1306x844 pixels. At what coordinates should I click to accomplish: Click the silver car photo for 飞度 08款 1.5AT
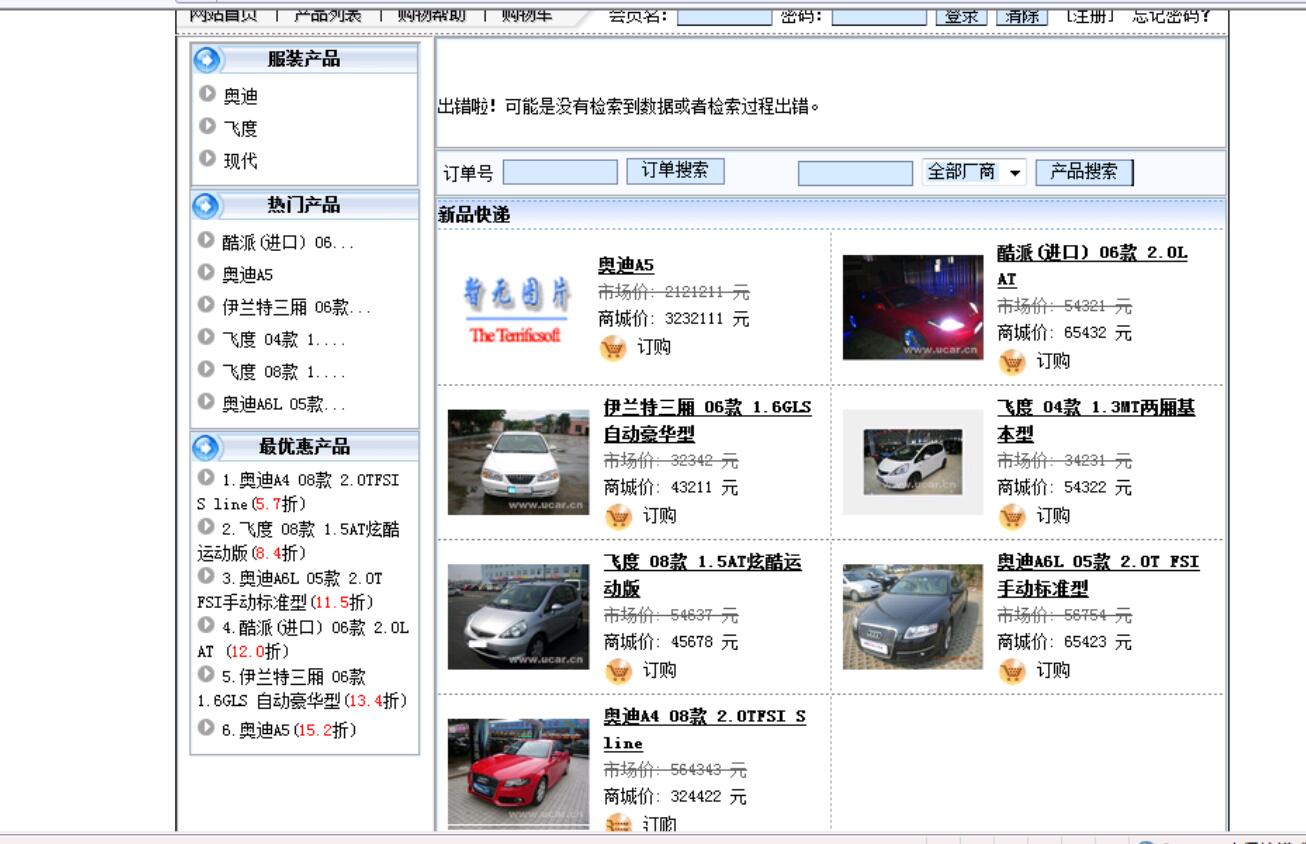(518, 617)
